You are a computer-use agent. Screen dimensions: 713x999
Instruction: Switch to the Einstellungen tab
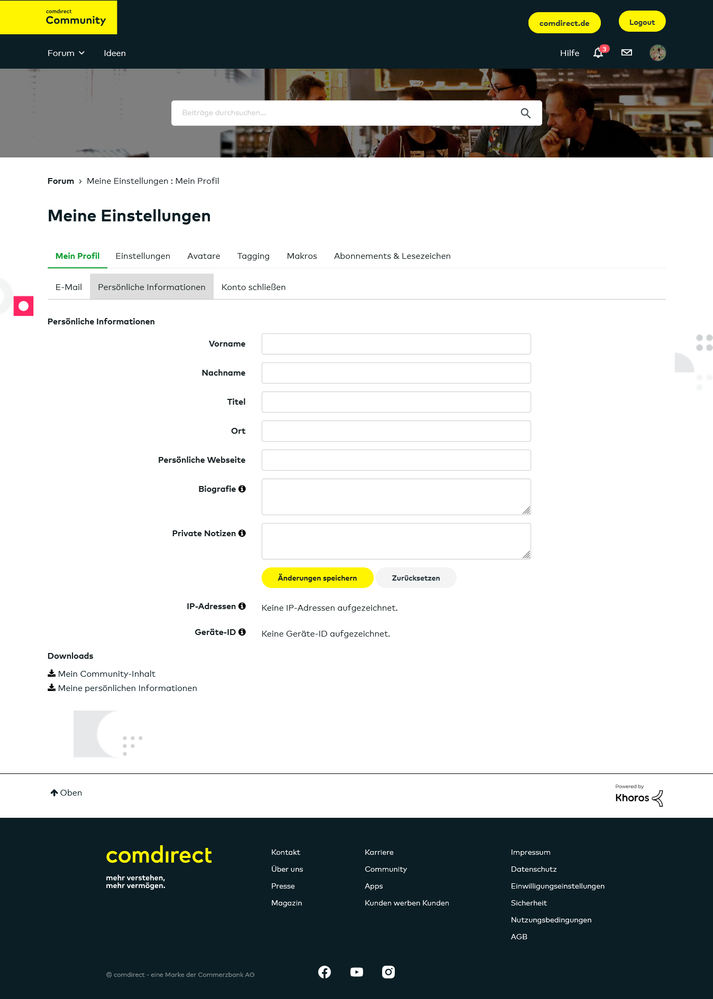[x=143, y=255]
